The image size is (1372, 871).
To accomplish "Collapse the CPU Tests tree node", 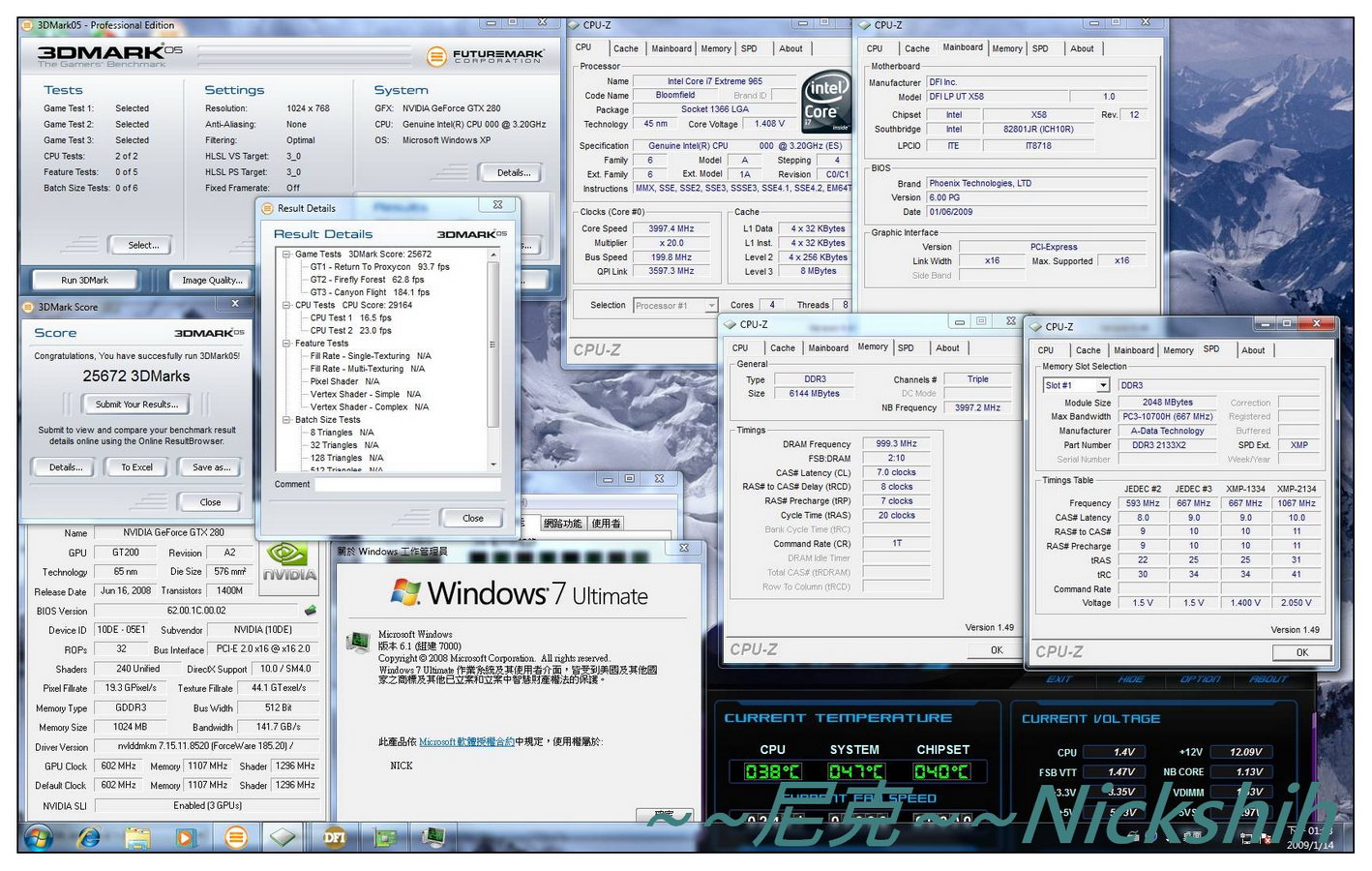I will click(286, 305).
